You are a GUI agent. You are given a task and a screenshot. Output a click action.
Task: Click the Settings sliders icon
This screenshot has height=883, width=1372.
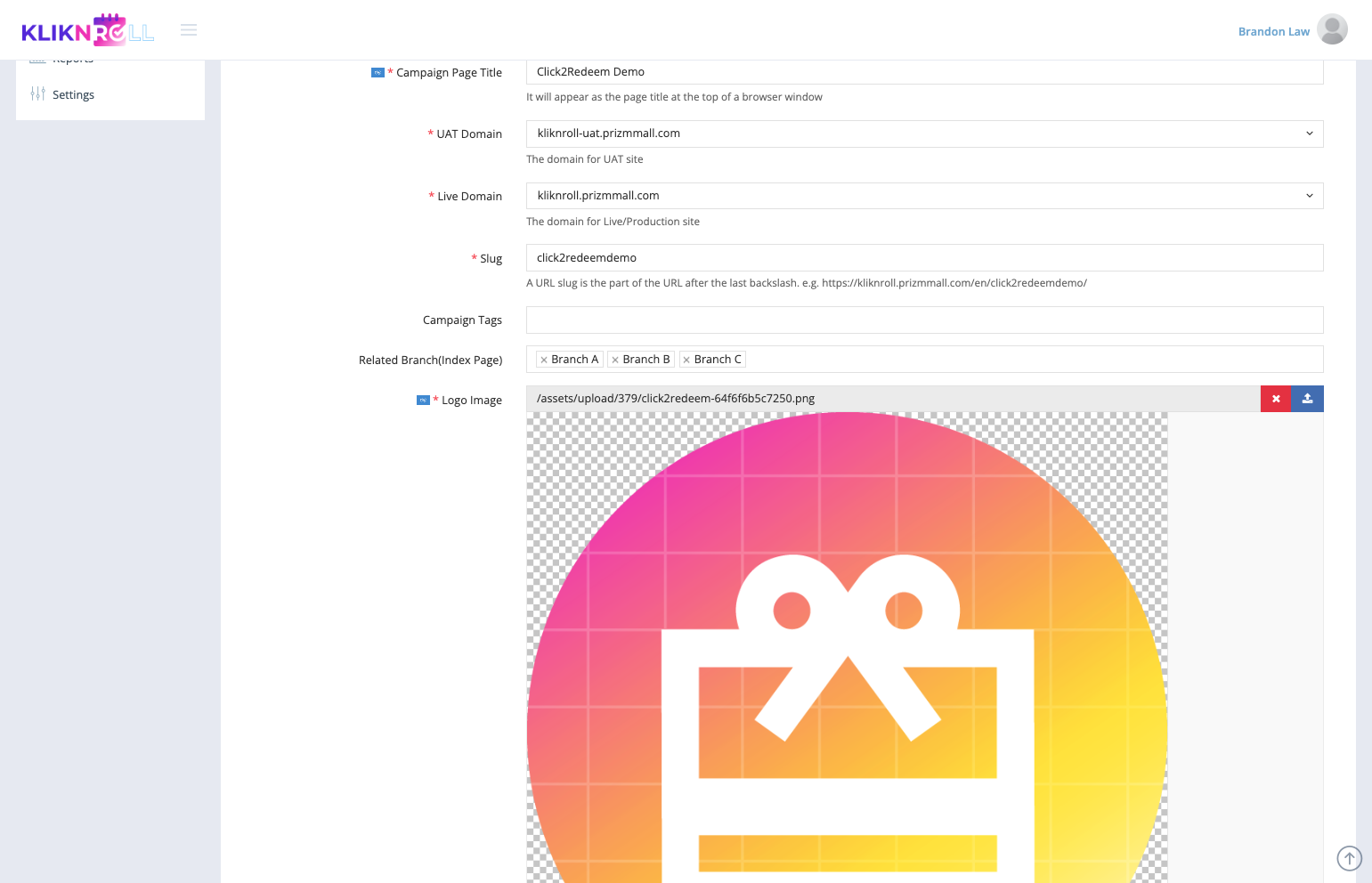click(37, 93)
